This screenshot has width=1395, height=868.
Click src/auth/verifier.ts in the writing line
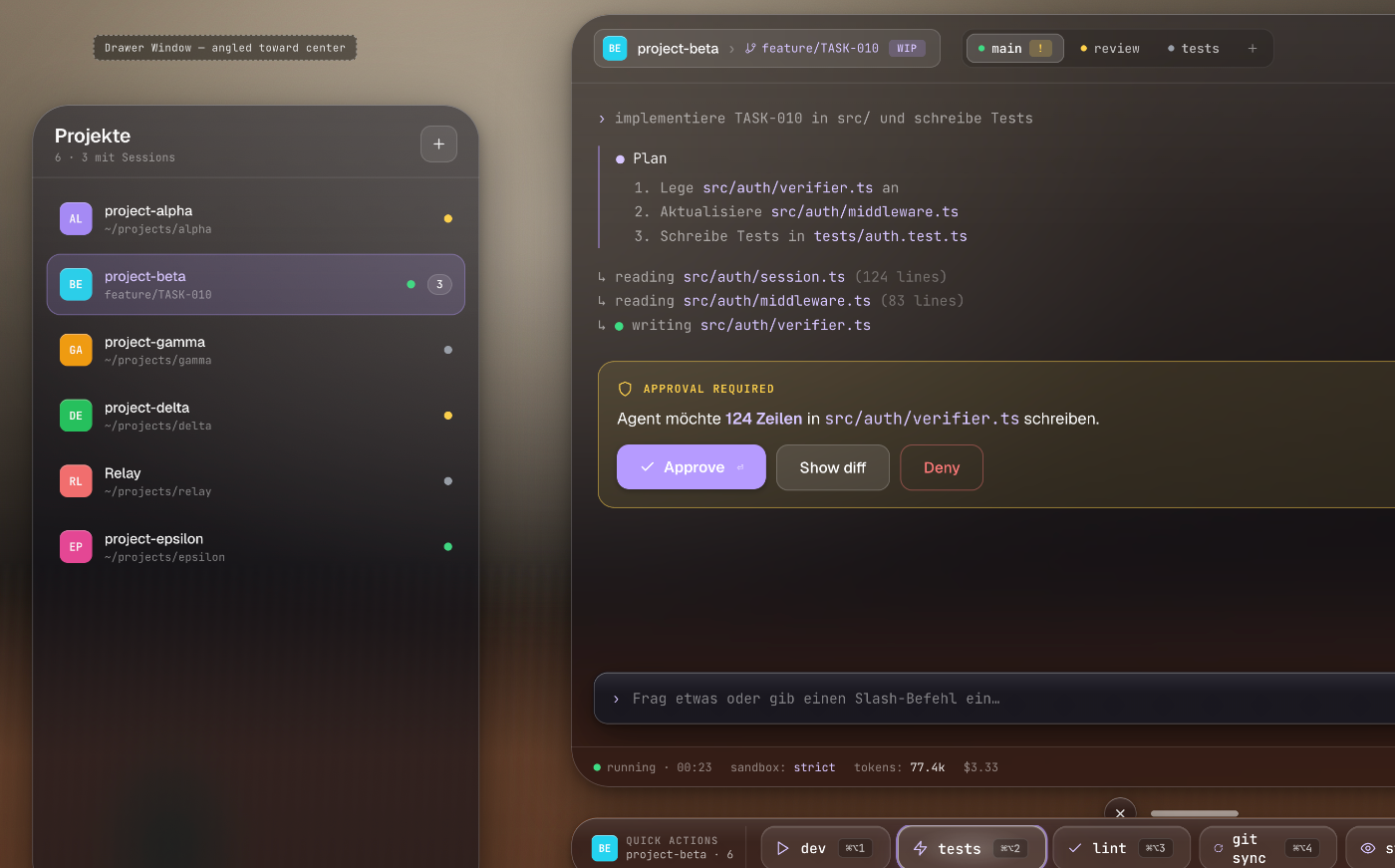[x=785, y=325]
